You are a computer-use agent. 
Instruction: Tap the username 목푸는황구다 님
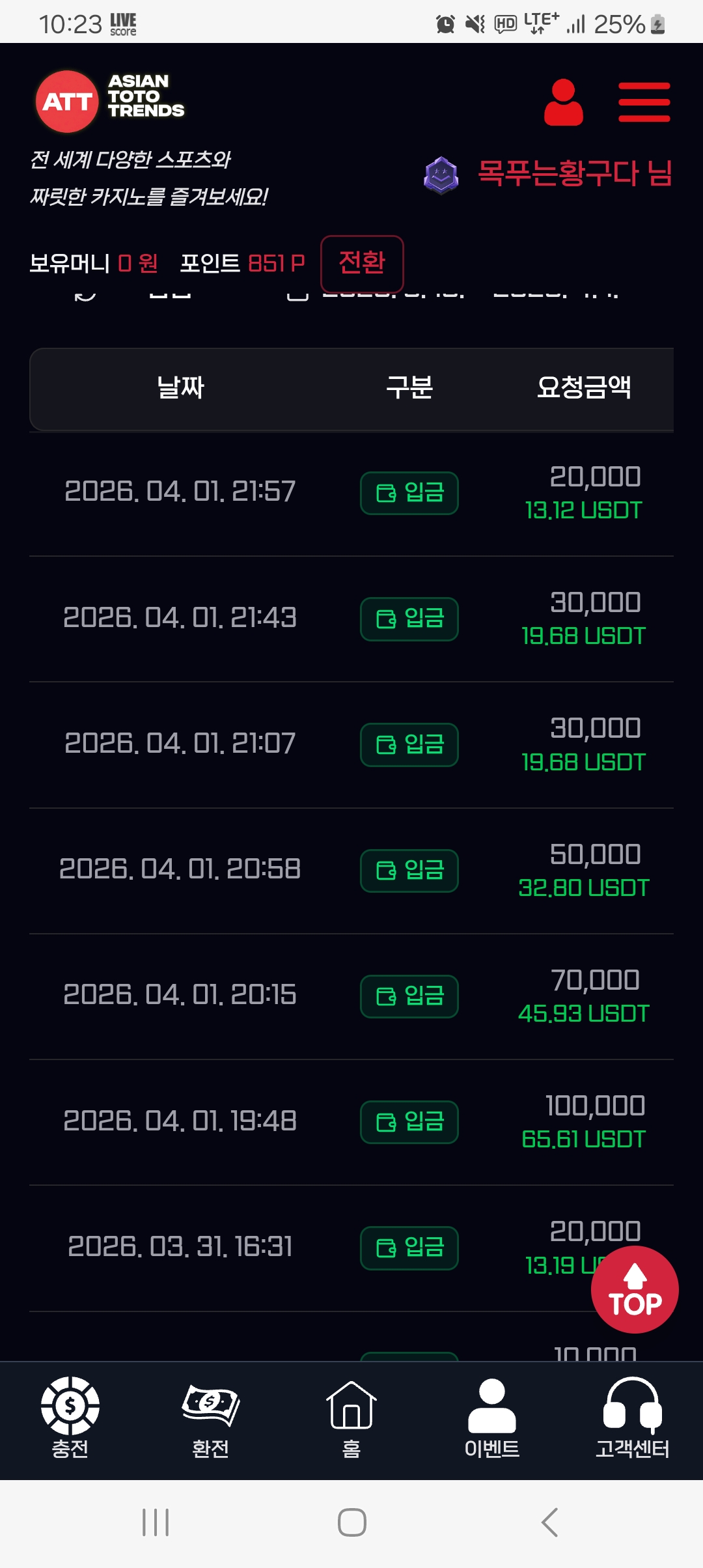[575, 174]
